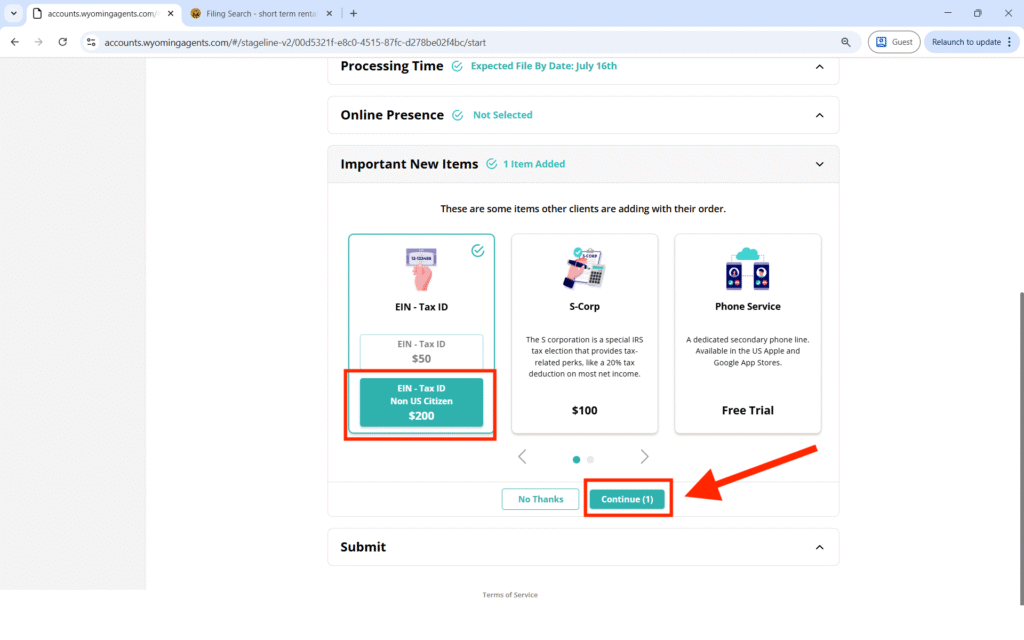
Task: Click the site information icon in address bar
Action: [x=91, y=42]
